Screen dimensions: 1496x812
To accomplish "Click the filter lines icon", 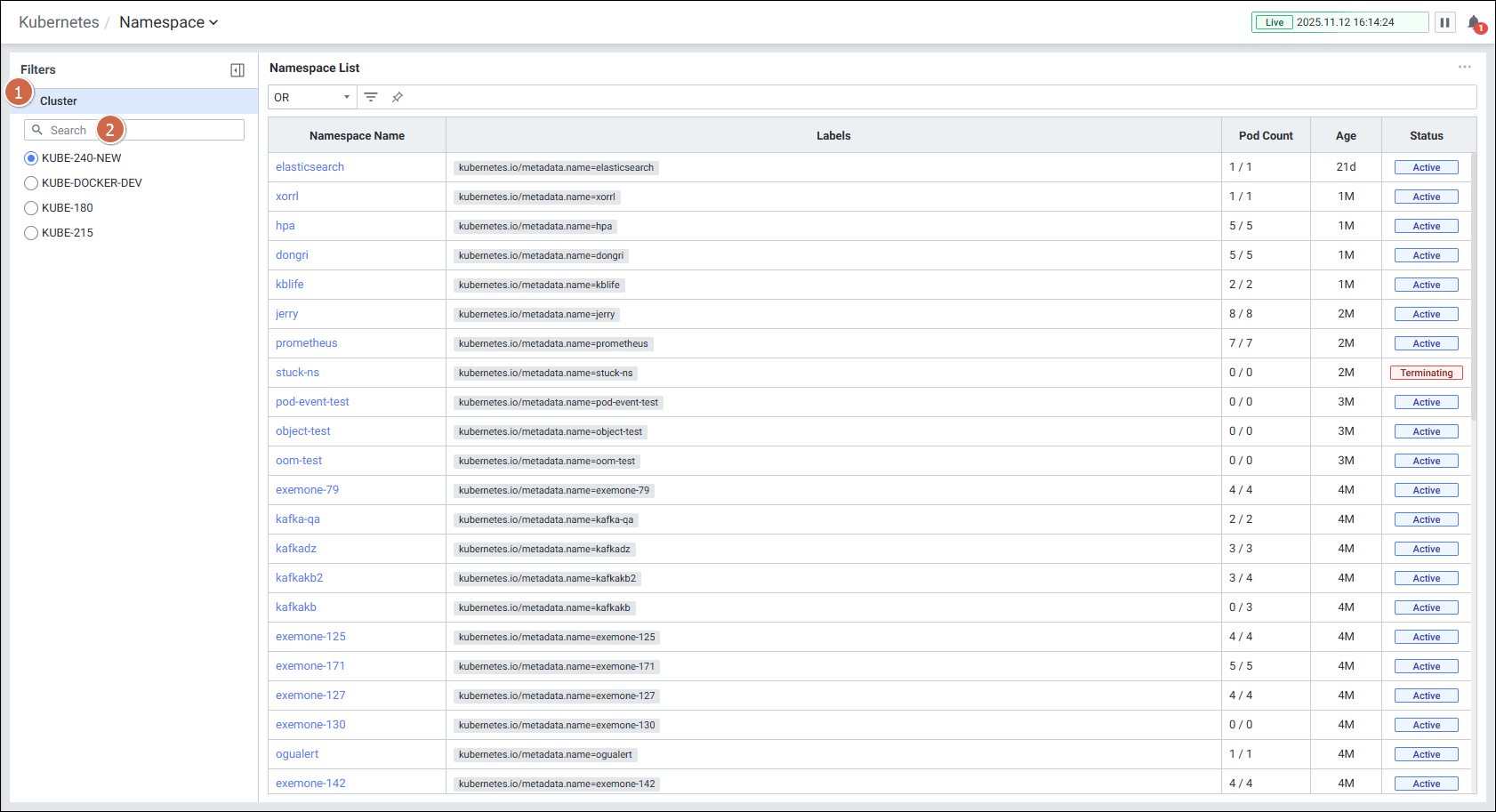I will click(371, 97).
